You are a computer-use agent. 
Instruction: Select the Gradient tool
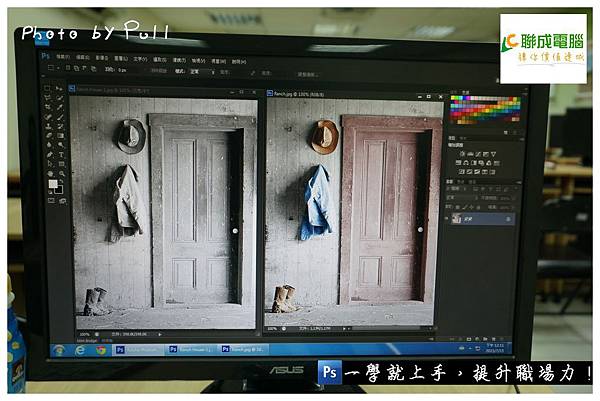pyautogui.click(x=61, y=135)
